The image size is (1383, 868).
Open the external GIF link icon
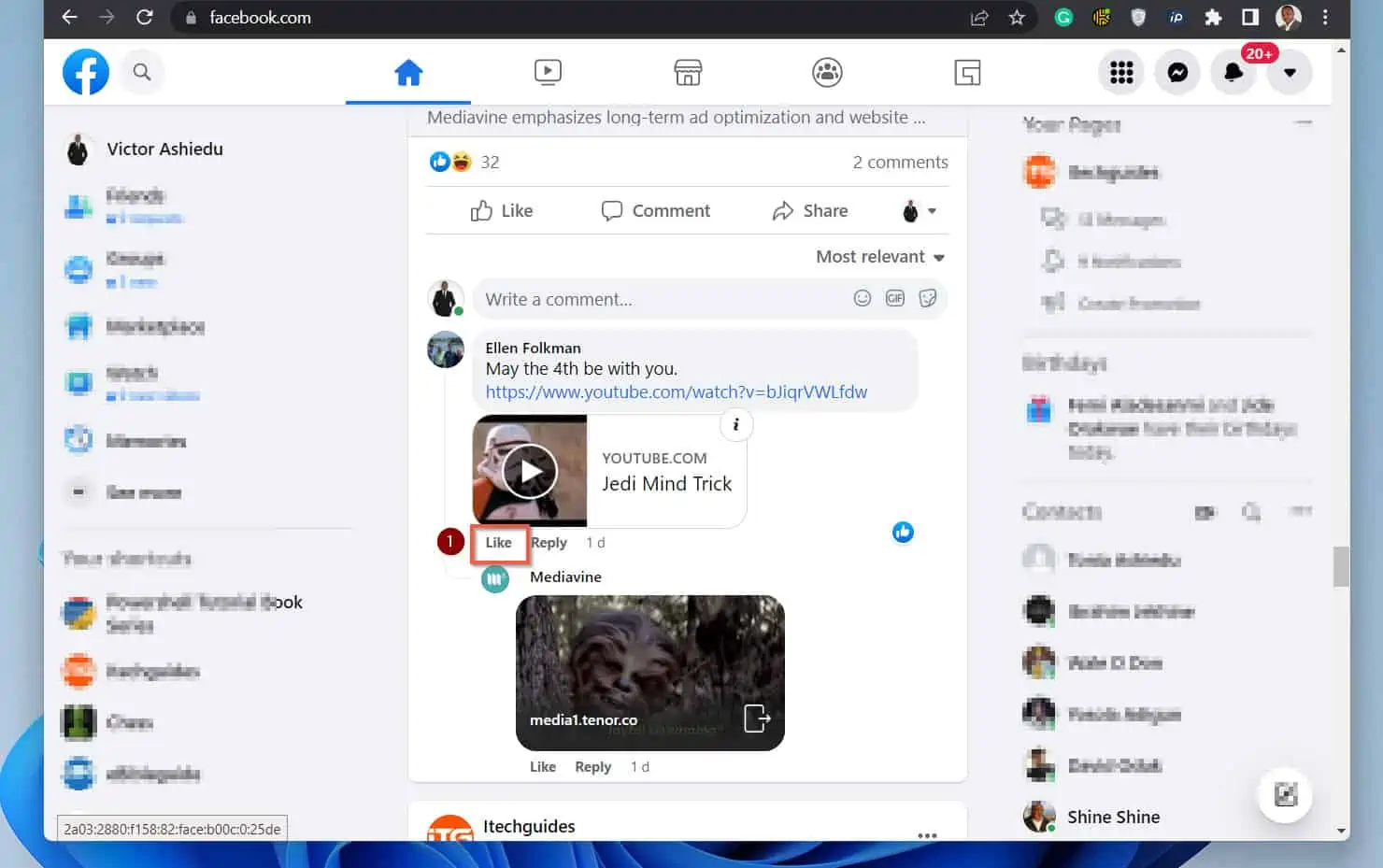point(757,718)
